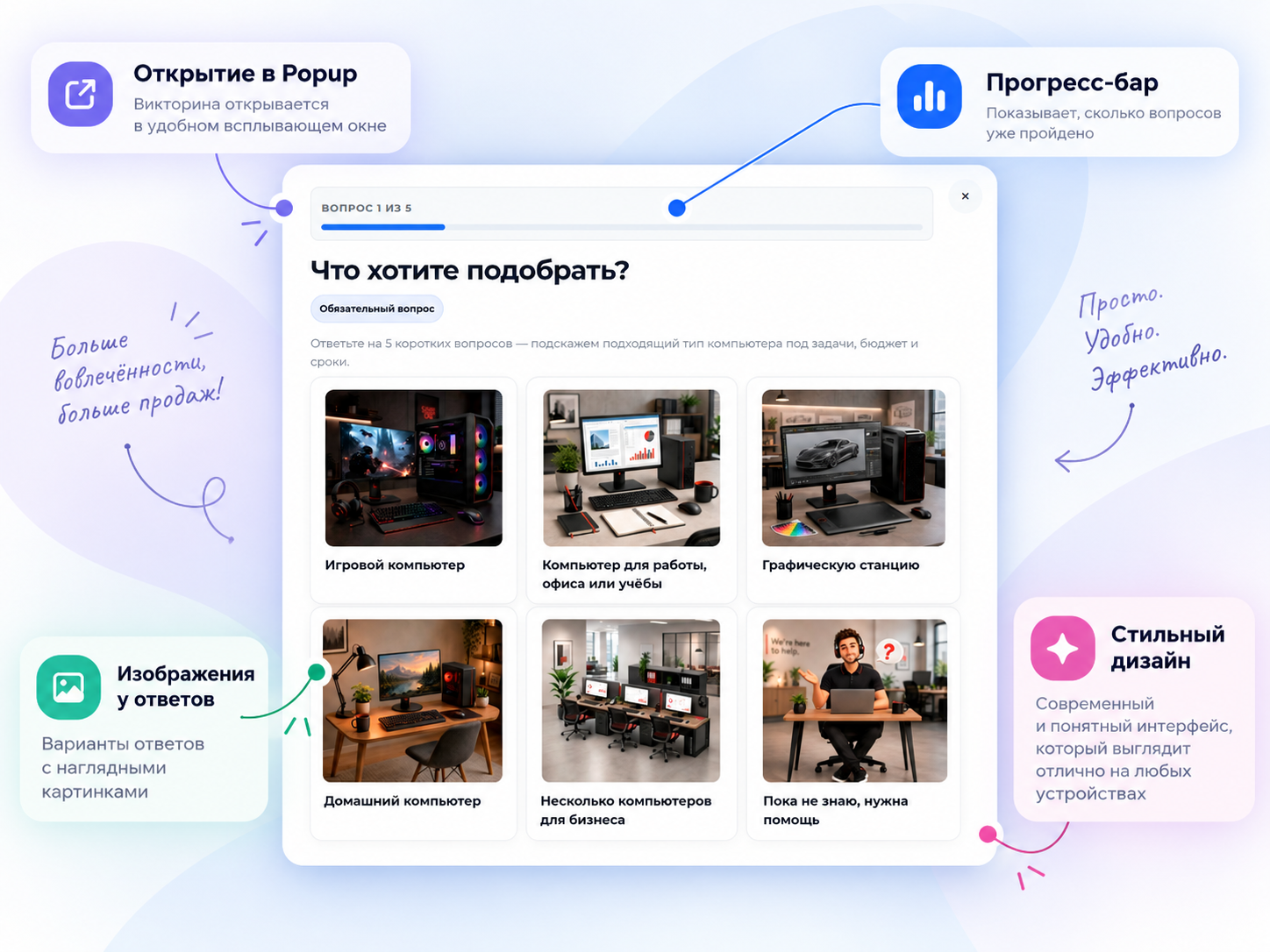Click the «Современный и понятный интерфейс» description
Screen dimensions: 1270x952
pos(1134,749)
